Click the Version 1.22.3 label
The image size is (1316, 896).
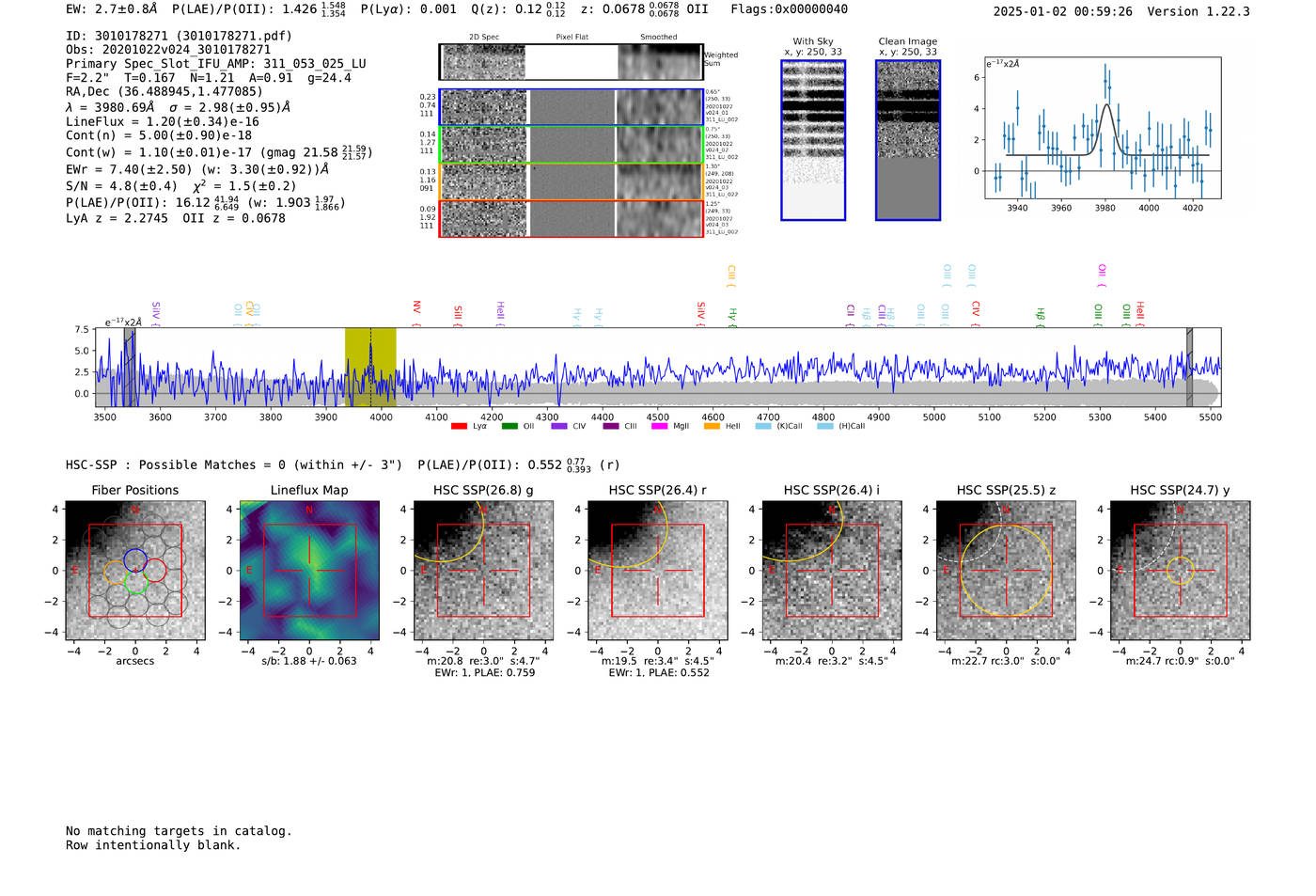tap(1198, 11)
